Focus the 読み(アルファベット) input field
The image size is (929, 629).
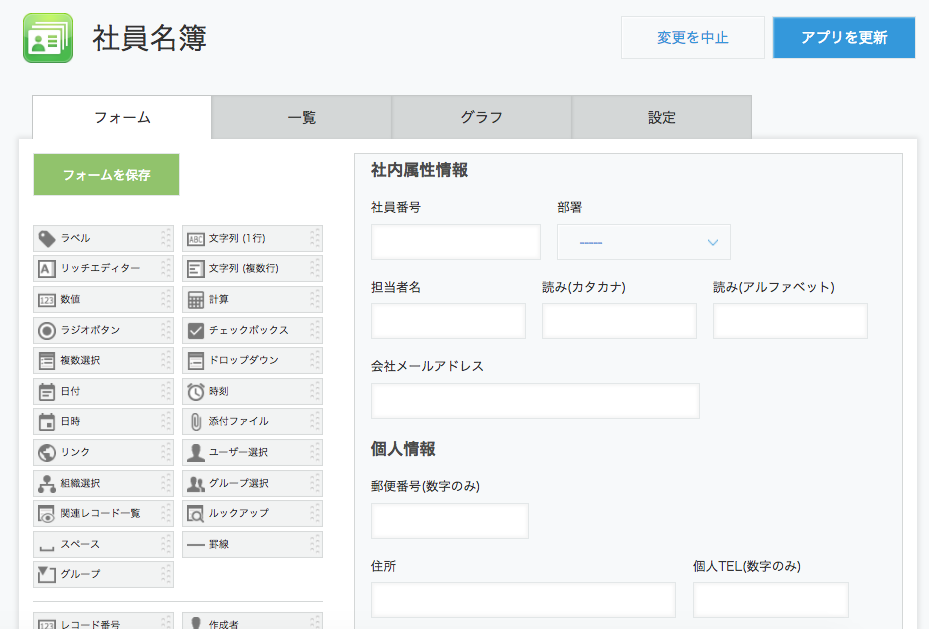[x=790, y=321]
